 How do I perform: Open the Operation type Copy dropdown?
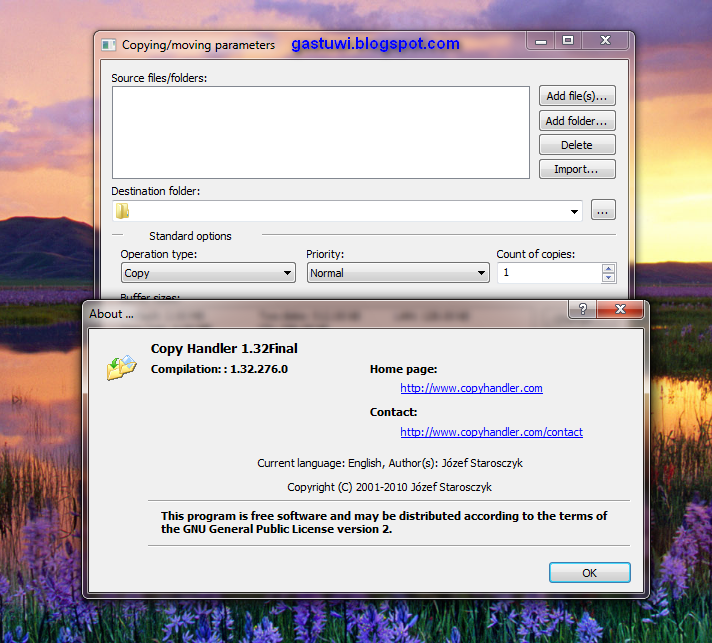(208, 273)
